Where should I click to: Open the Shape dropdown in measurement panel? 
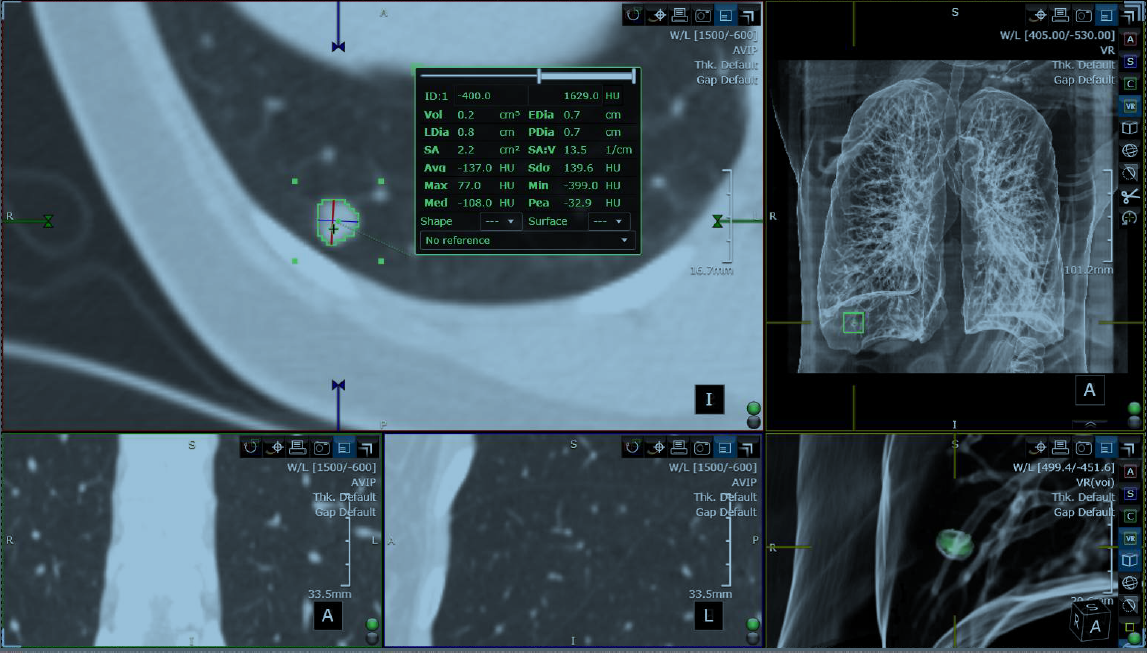tap(501, 221)
